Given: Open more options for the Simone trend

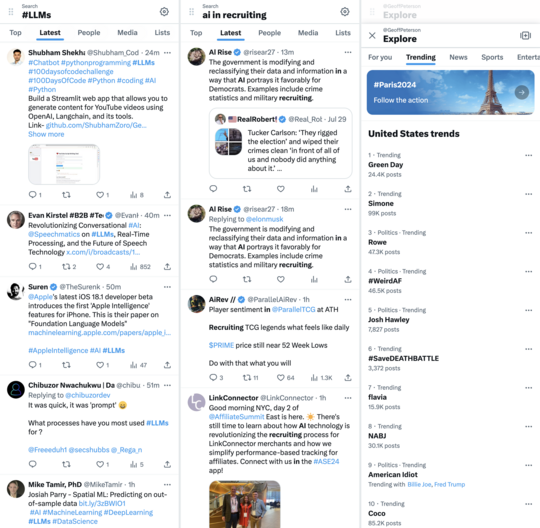Looking at the screenshot, I should pyautogui.click(x=529, y=194).
